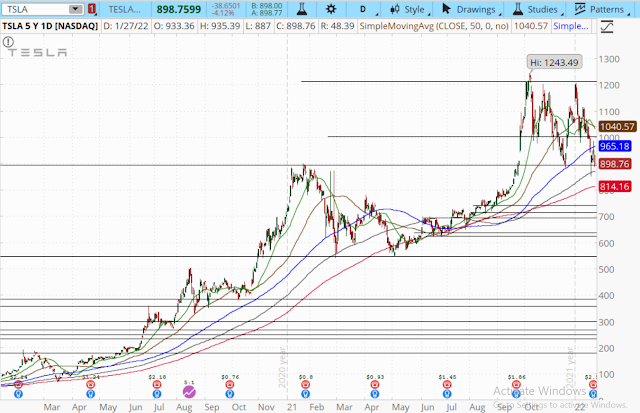Click the 1300 price axis label

coord(609,59)
